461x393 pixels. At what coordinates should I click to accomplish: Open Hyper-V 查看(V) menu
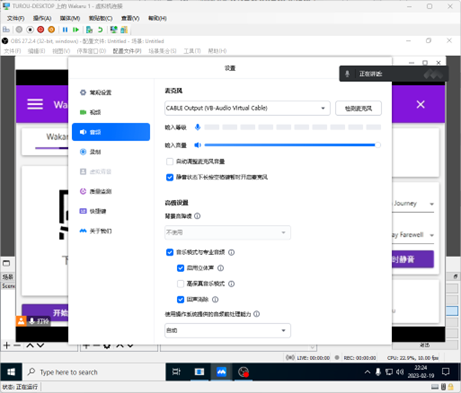(130, 18)
